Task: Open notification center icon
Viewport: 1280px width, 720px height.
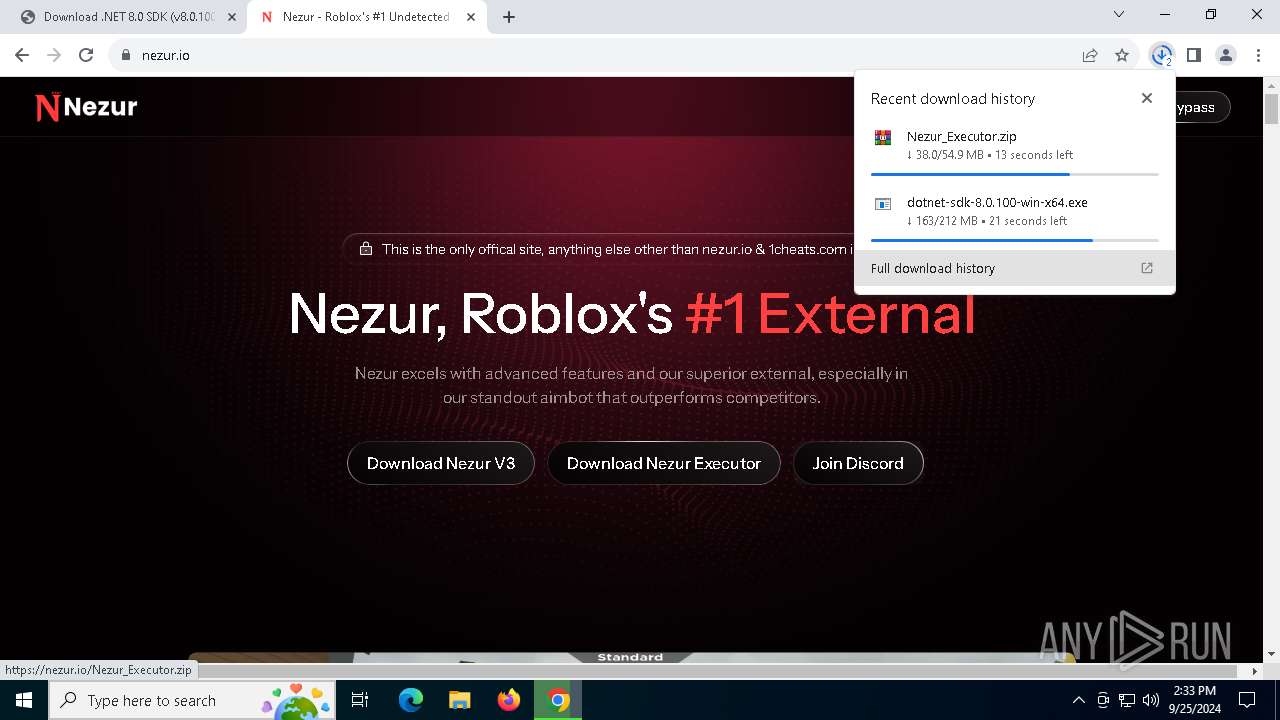Action: (1247, 700)
